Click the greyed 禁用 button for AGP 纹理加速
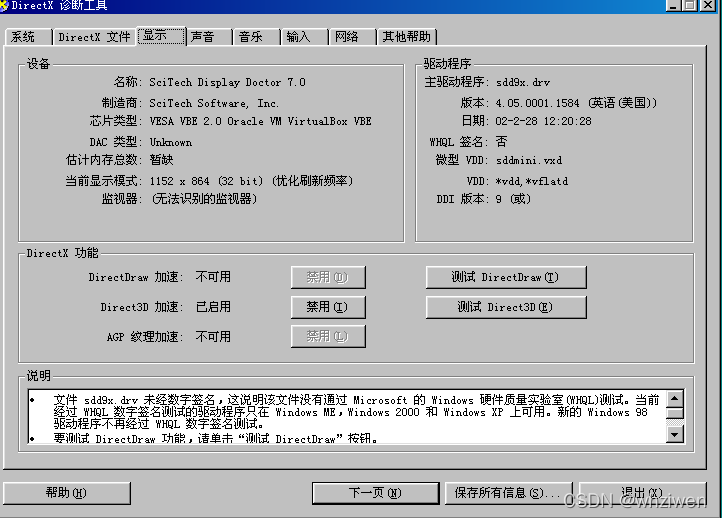Screen dimensions: 722x518 click(328, 337)
